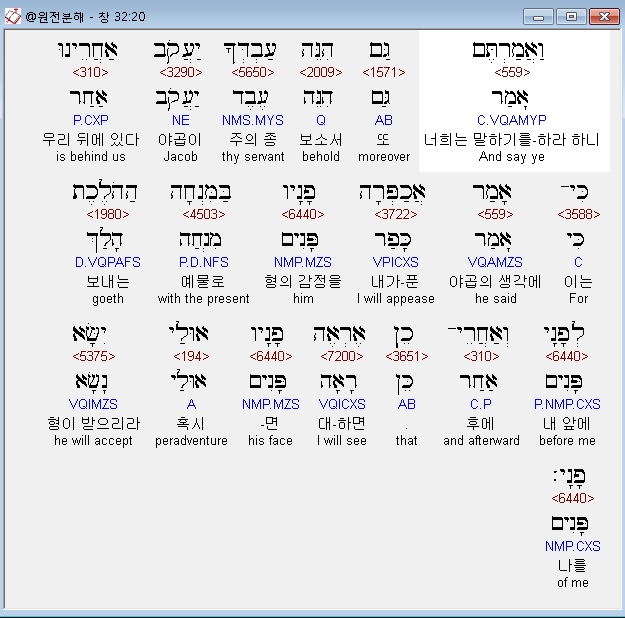Click Strong's number <3651>

[407, 356]
